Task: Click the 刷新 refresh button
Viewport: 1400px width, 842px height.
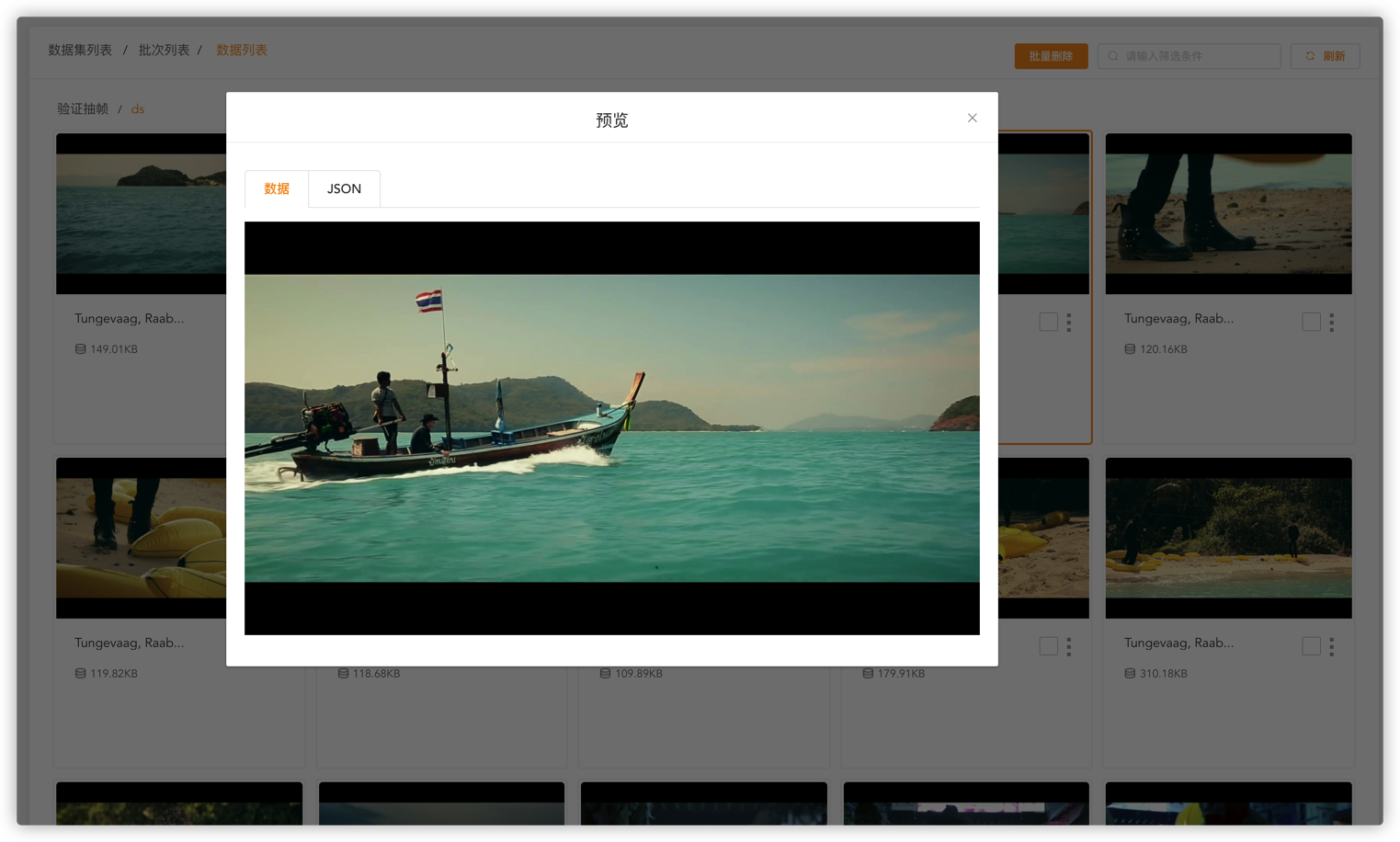Action: click(1325, 56)
